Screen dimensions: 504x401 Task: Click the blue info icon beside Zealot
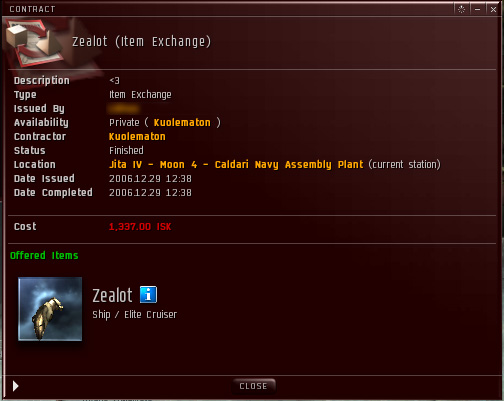[148, 294]
